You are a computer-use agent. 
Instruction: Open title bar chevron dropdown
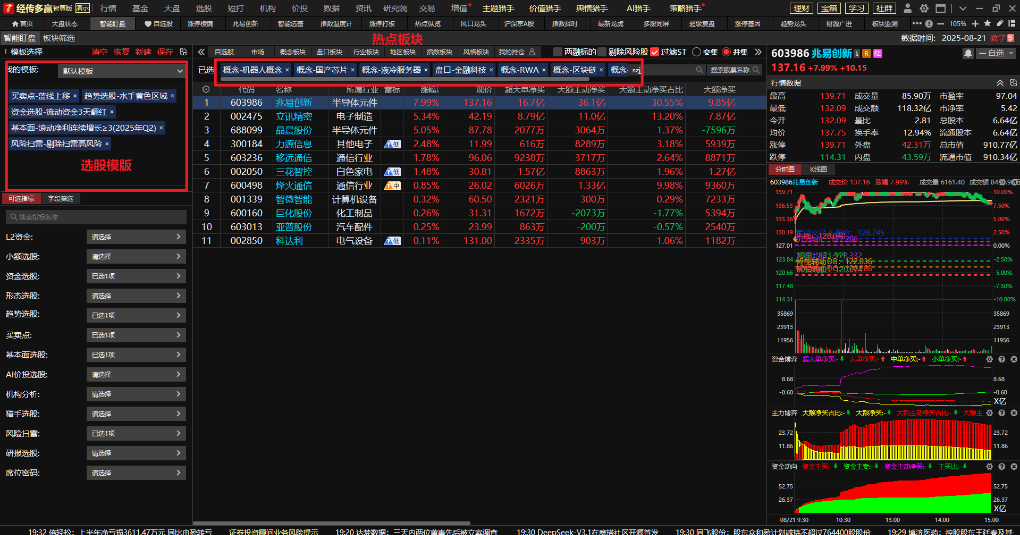963,8
